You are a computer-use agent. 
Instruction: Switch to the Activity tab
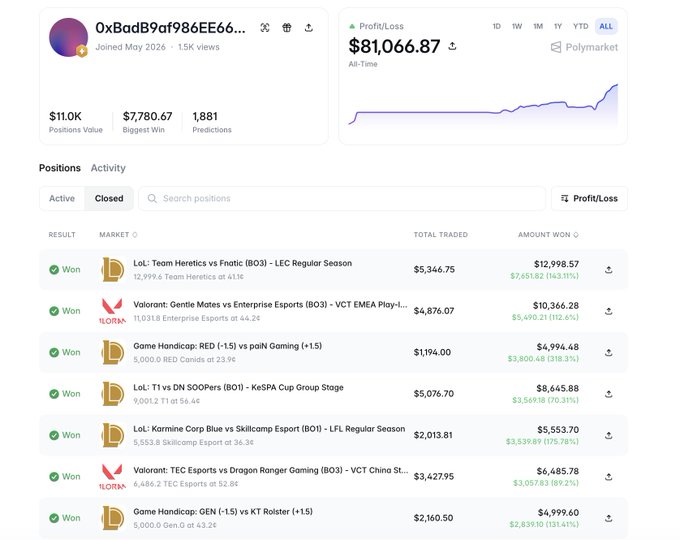point(108,168)
